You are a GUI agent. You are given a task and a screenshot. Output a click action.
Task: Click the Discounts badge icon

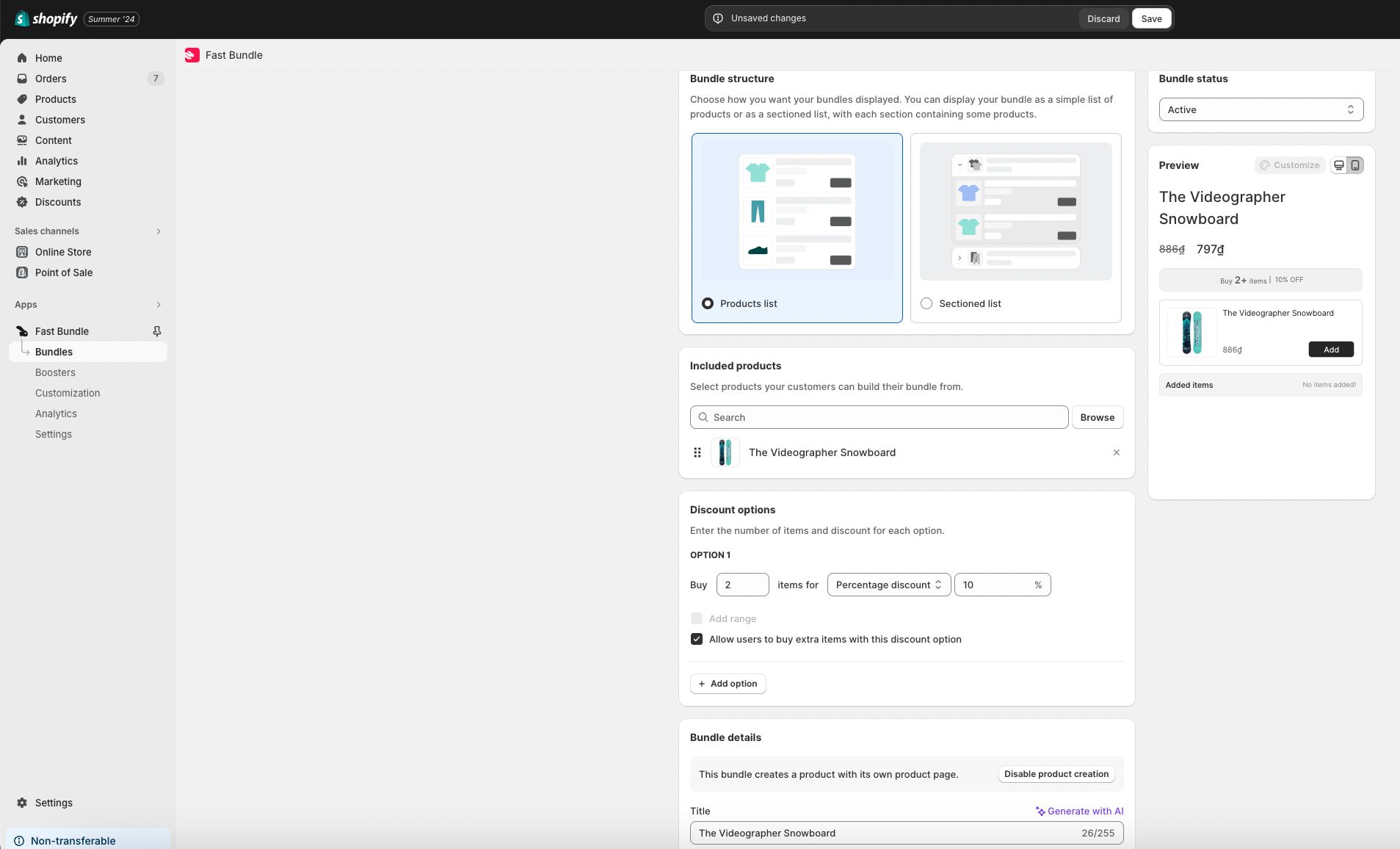[22, 202]
